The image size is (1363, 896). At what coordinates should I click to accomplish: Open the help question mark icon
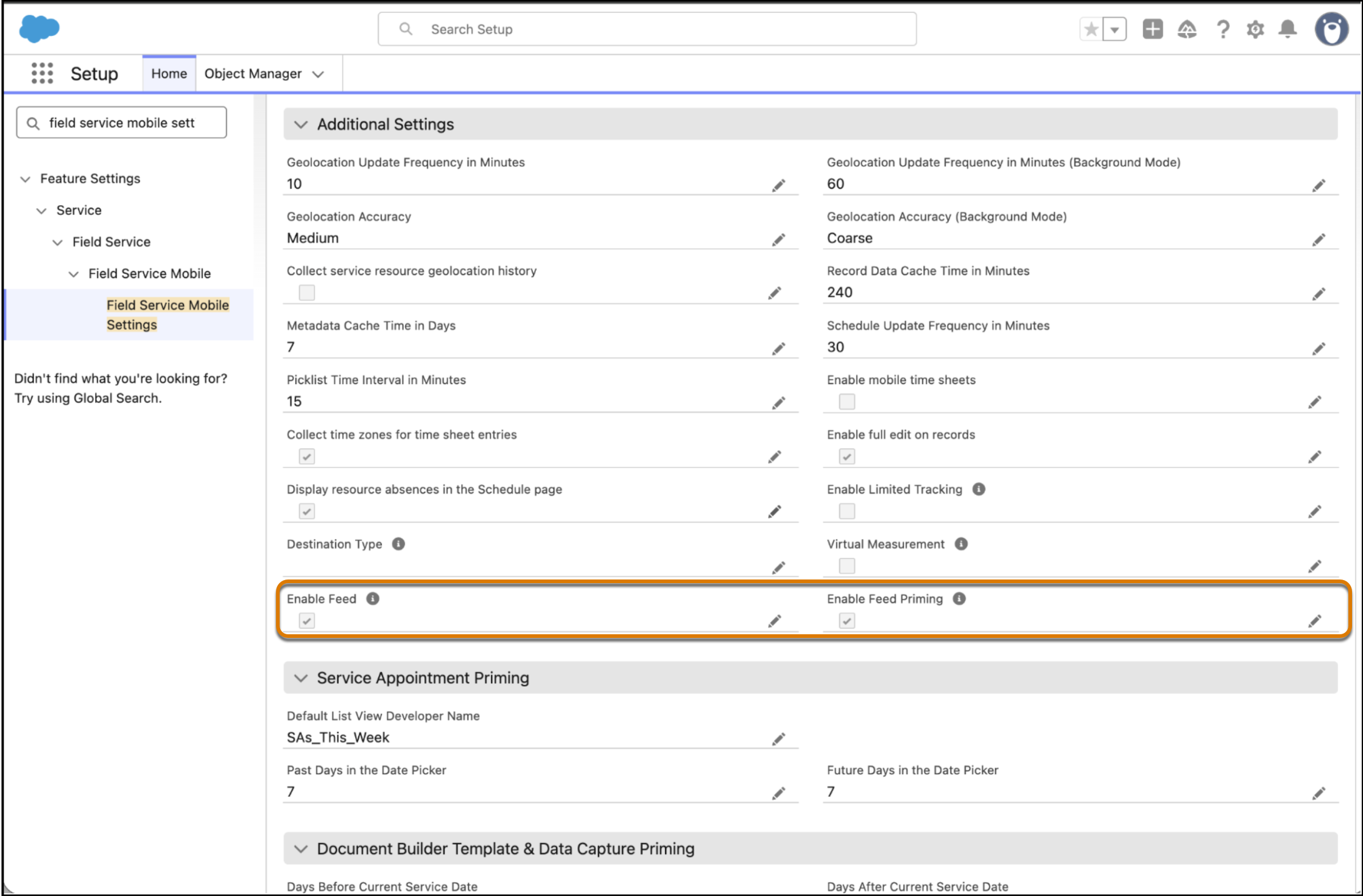click(1222, 29)
